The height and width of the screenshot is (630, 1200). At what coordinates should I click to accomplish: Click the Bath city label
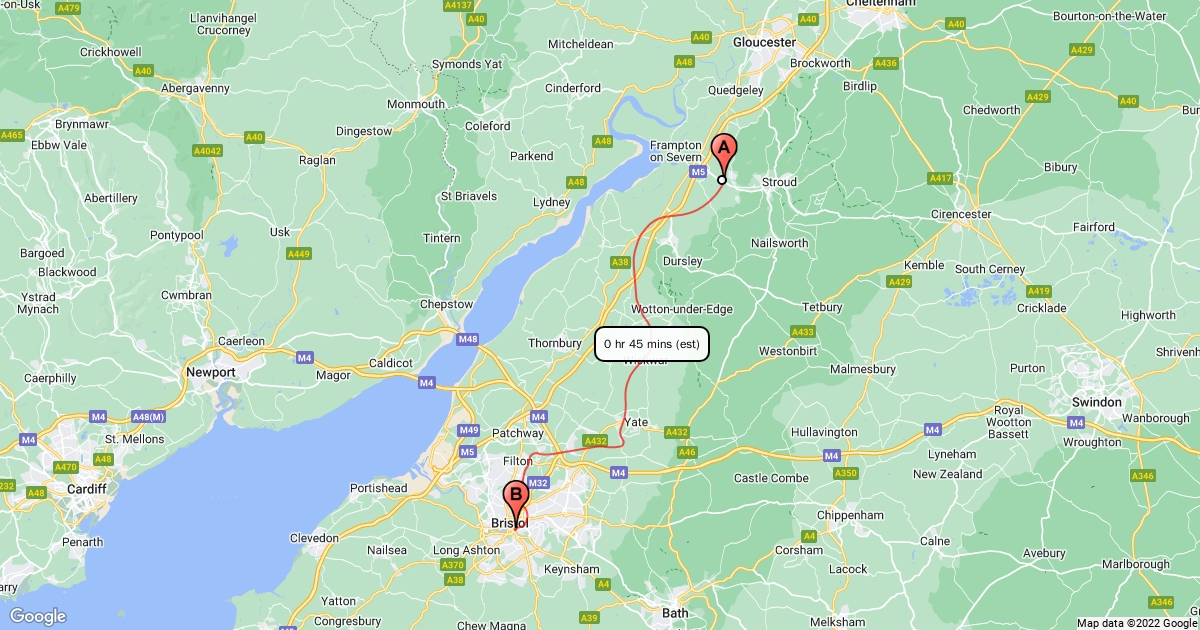point(675,612)
